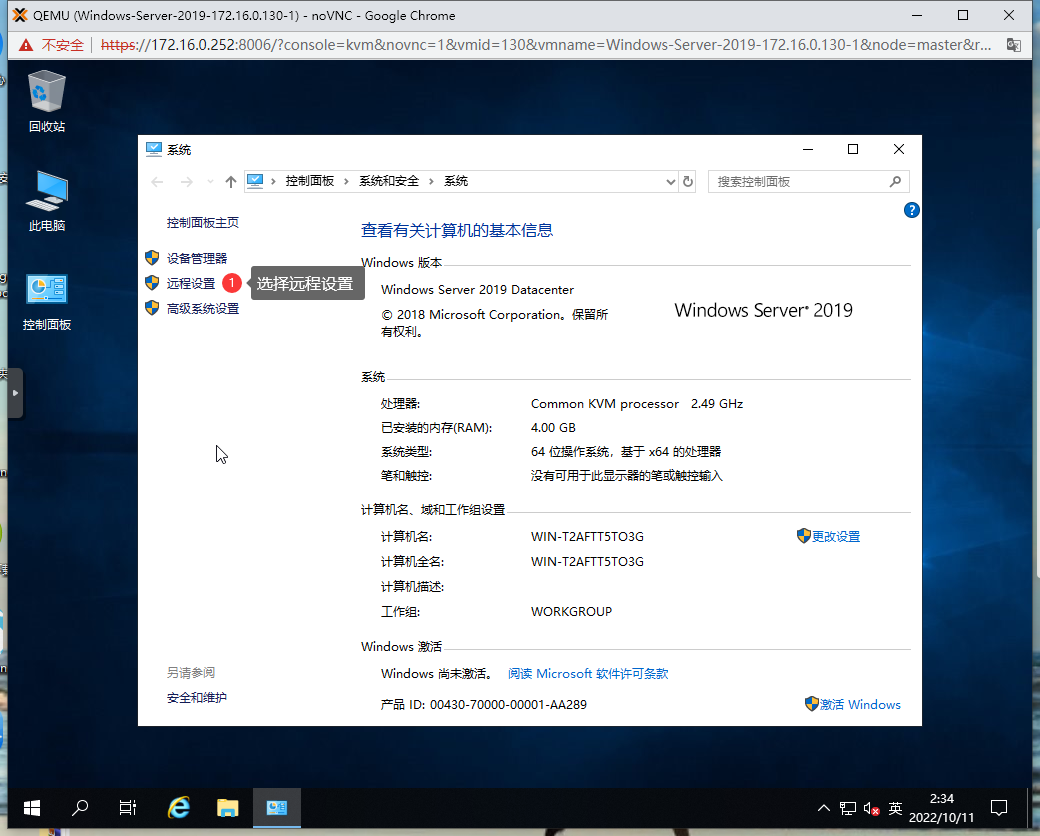1040x836 pixels.
Task: Select the 控制面板 desktop icon
Action: click(x=46, y=302)
